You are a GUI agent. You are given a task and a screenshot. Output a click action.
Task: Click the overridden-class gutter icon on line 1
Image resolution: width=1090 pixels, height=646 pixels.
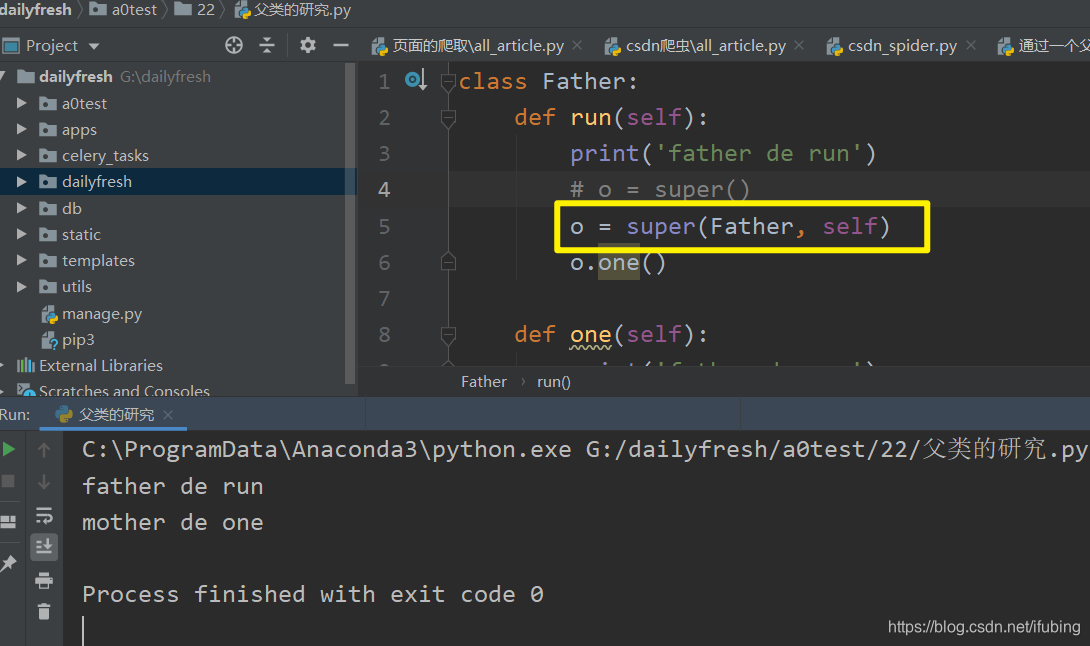pyautogui.click(x=416, y=81)
